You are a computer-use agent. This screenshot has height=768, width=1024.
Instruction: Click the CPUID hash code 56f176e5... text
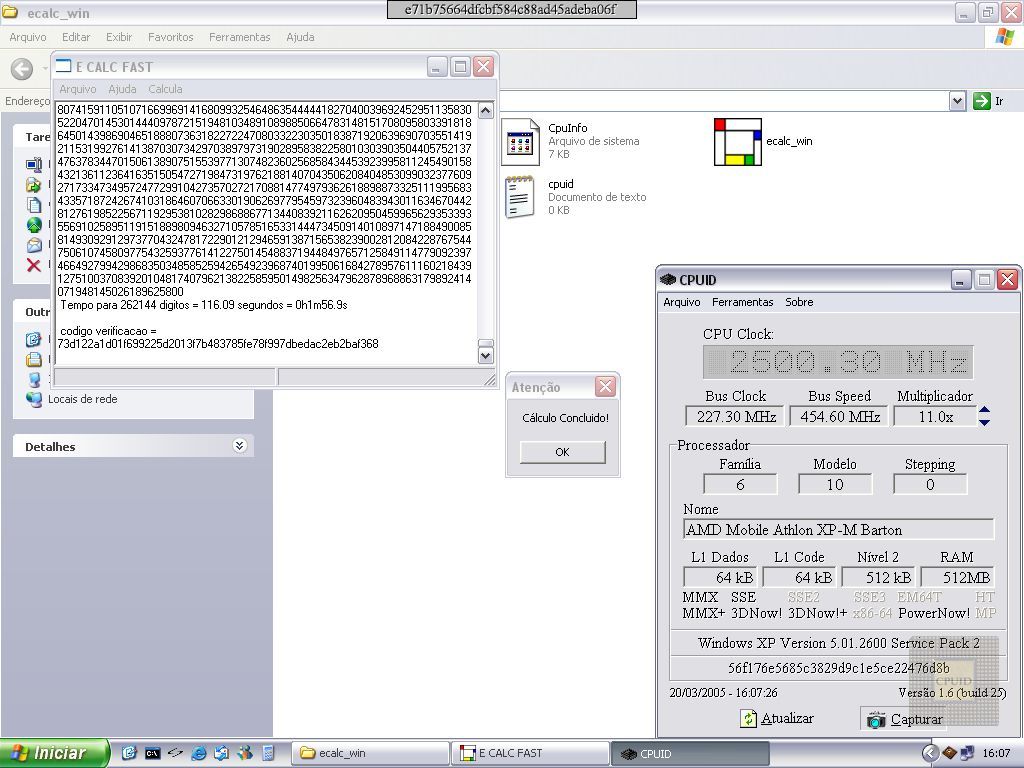click(839, 667)
